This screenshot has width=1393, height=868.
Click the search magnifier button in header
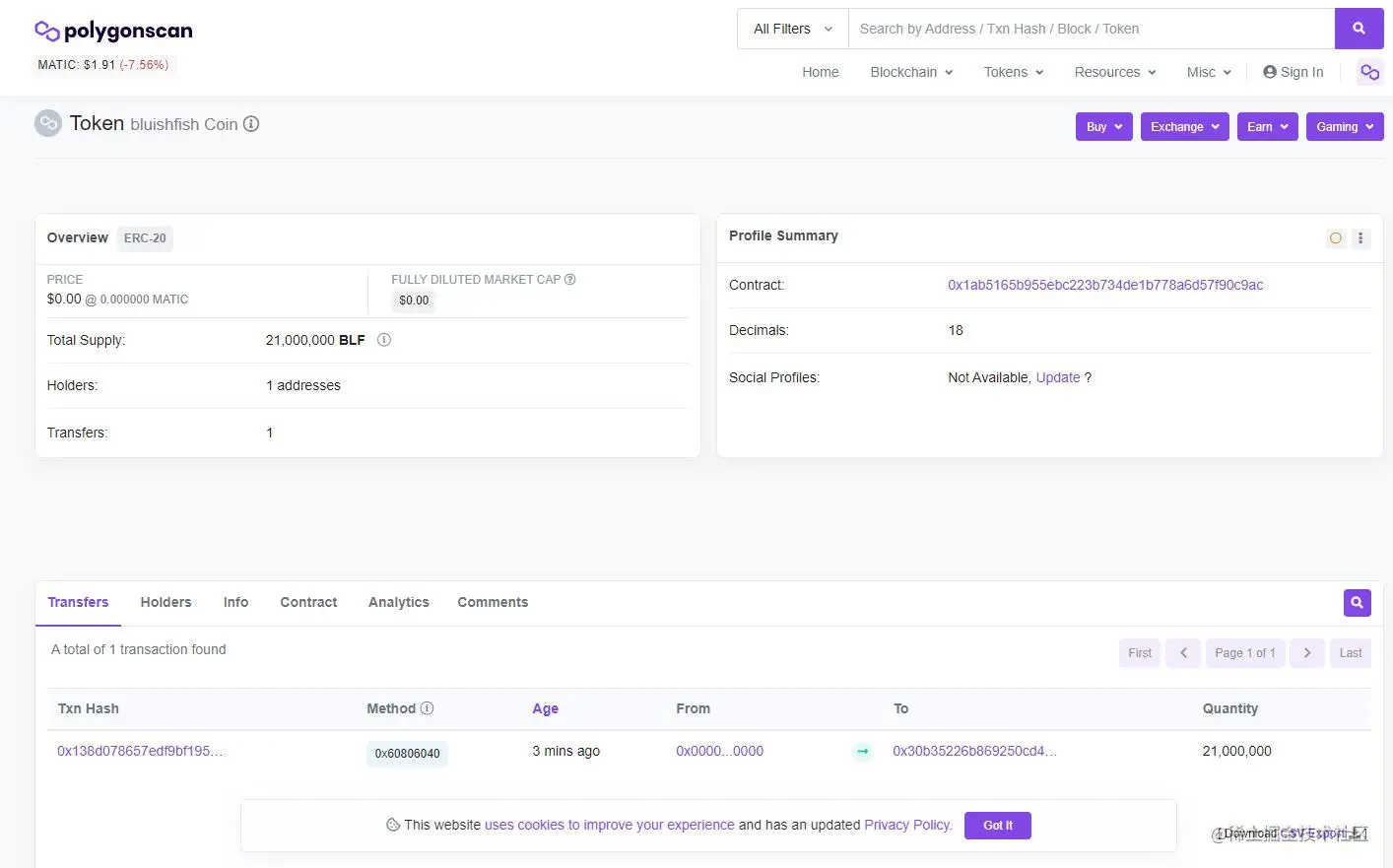1359,29
